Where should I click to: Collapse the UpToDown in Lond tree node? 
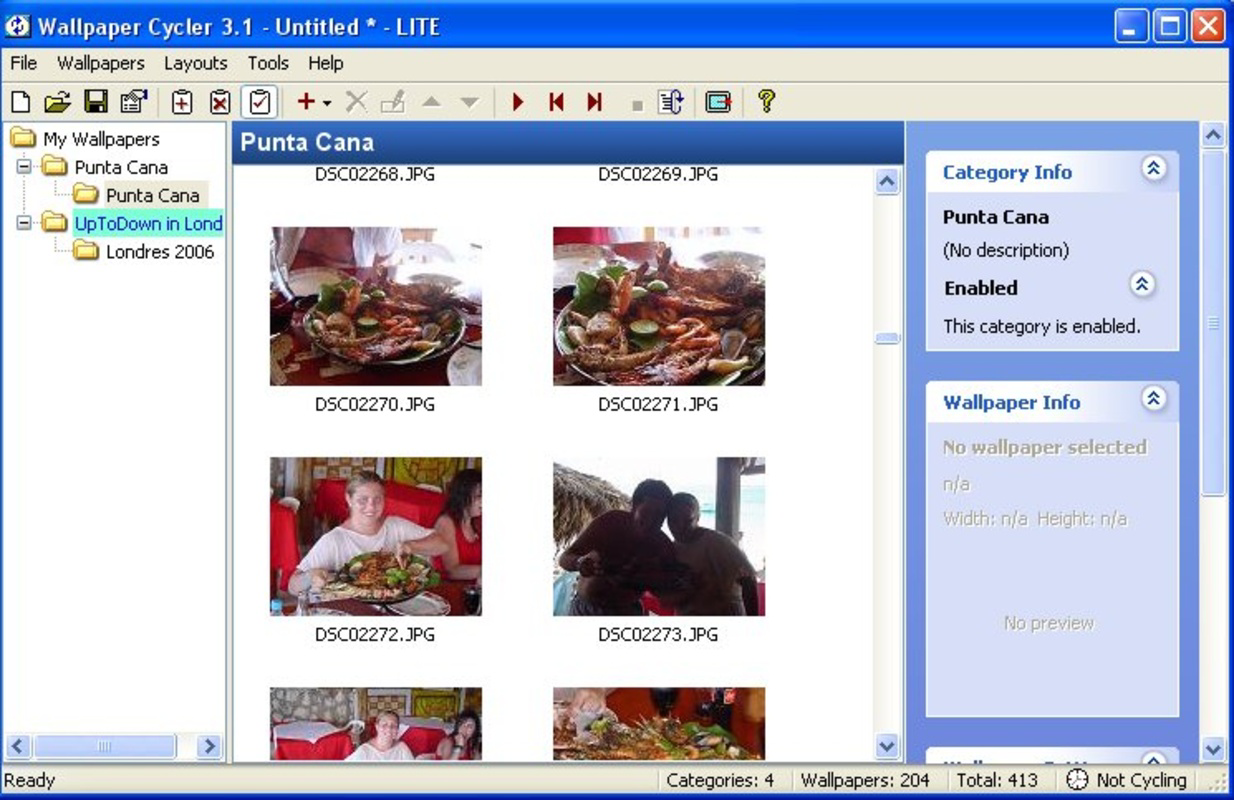pos(24,223)
